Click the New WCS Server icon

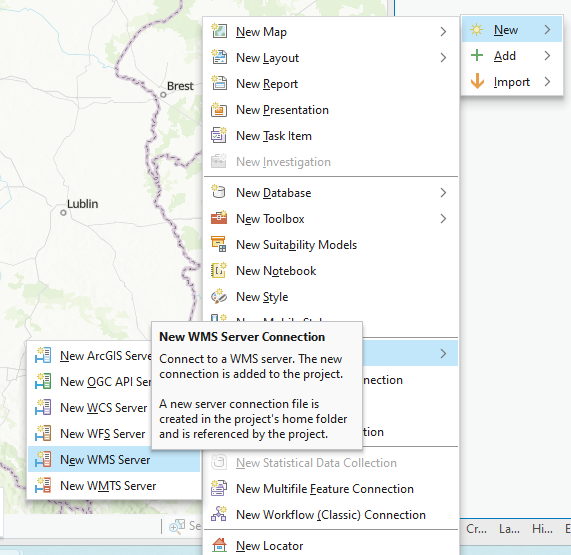click(43, 408)
